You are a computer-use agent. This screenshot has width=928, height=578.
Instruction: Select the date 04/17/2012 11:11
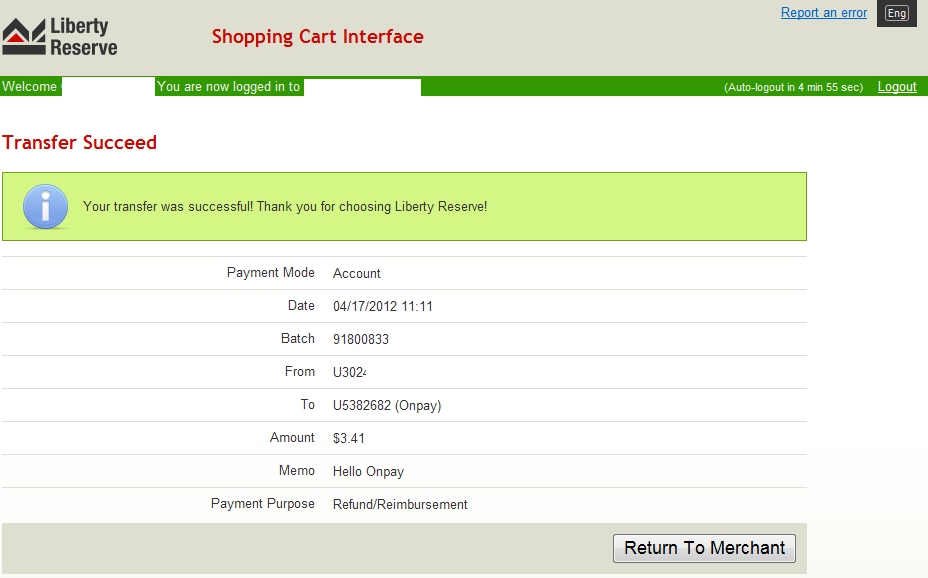(382, 306)
